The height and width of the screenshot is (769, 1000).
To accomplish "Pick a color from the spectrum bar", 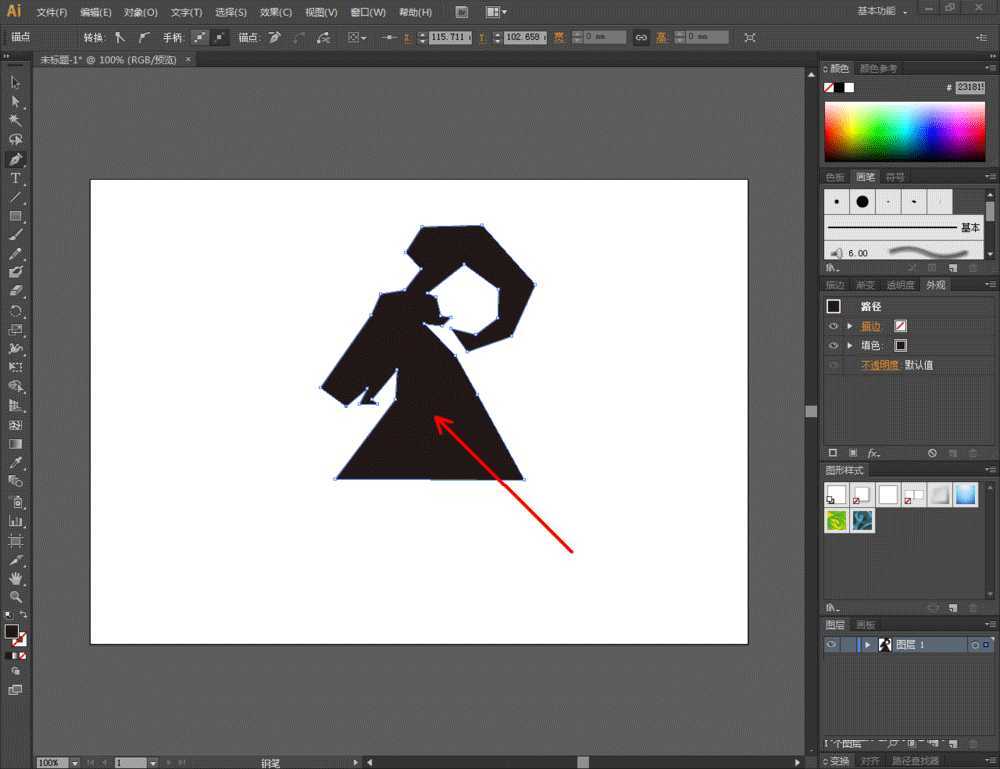I will (904, 132).
